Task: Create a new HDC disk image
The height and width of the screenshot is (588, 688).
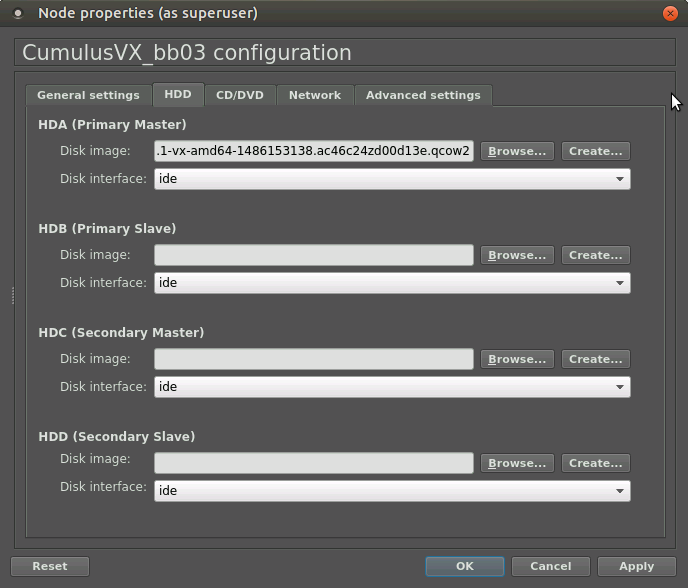Action: point(596,359)
